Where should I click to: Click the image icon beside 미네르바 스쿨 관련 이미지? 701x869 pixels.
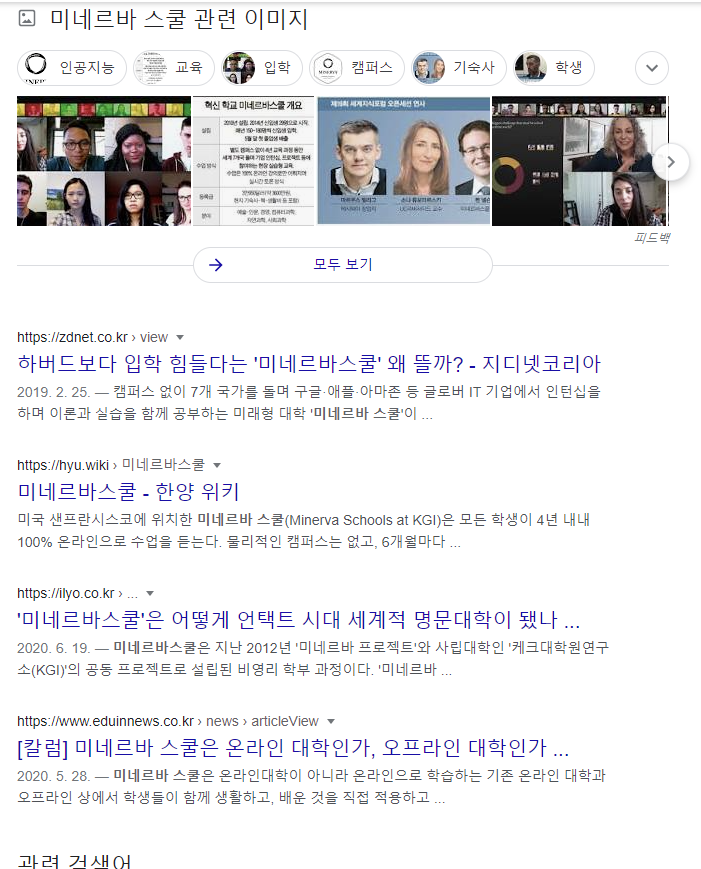click(27, 18)
